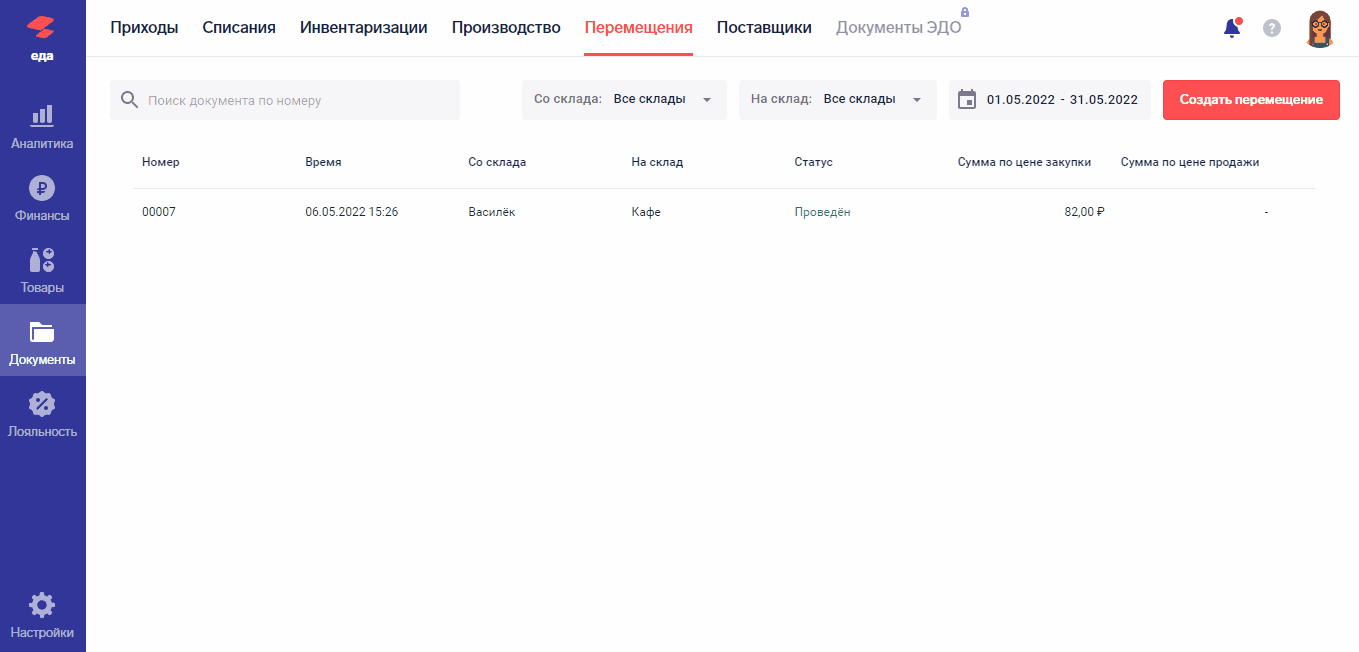Sort by Номер column header
The image size is (1359, 652).
click(161, 162)
